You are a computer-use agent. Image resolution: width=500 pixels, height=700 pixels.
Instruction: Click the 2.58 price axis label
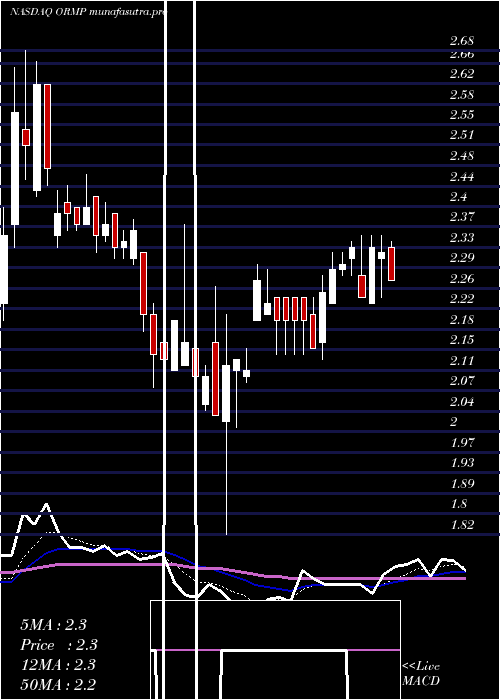point(462,95)
